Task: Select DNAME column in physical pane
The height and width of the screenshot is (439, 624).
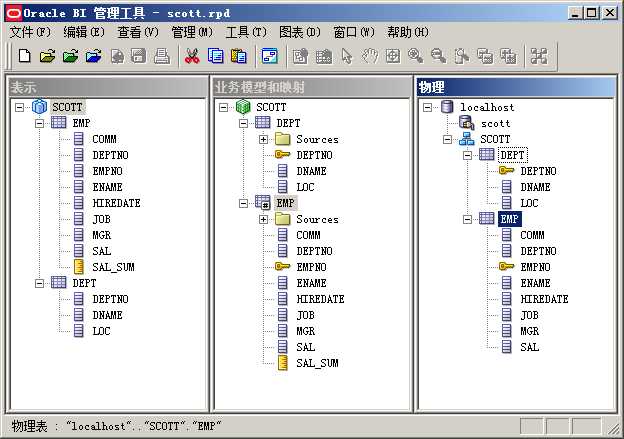Action: (x=535, y=187)
